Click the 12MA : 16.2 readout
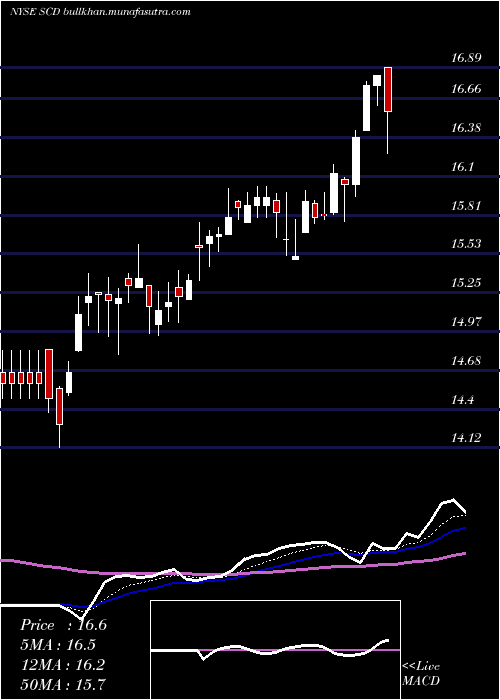This screenshot has width=500, height=700. (x=62, y=665)
